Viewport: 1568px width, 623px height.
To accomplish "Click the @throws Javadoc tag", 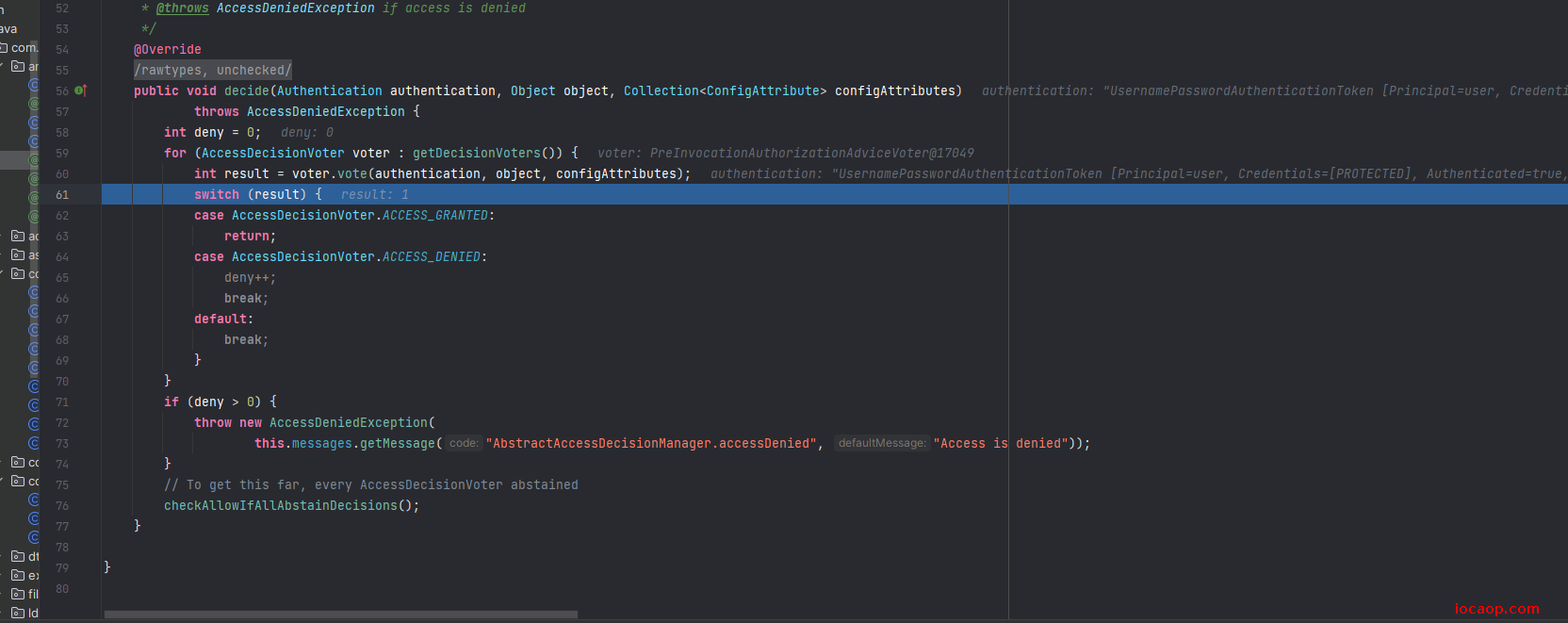I will click(183, 8).
